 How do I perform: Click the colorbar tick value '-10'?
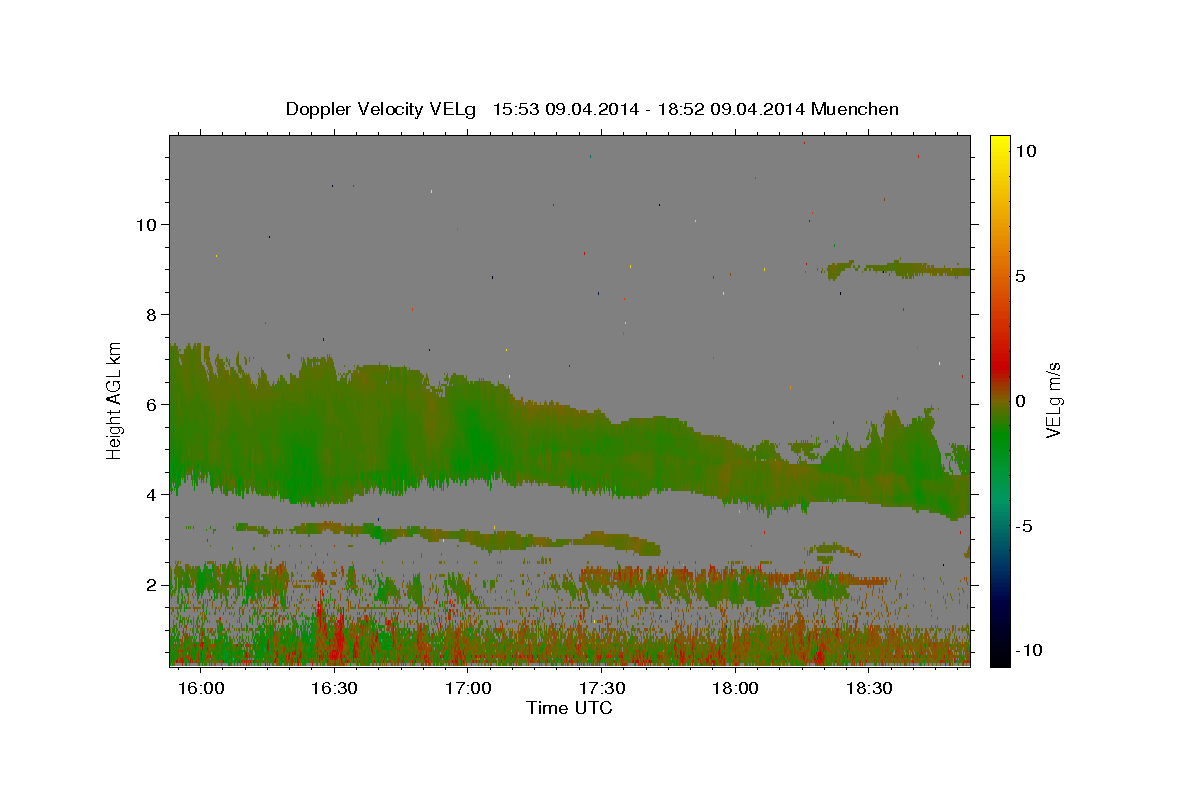1027,650
